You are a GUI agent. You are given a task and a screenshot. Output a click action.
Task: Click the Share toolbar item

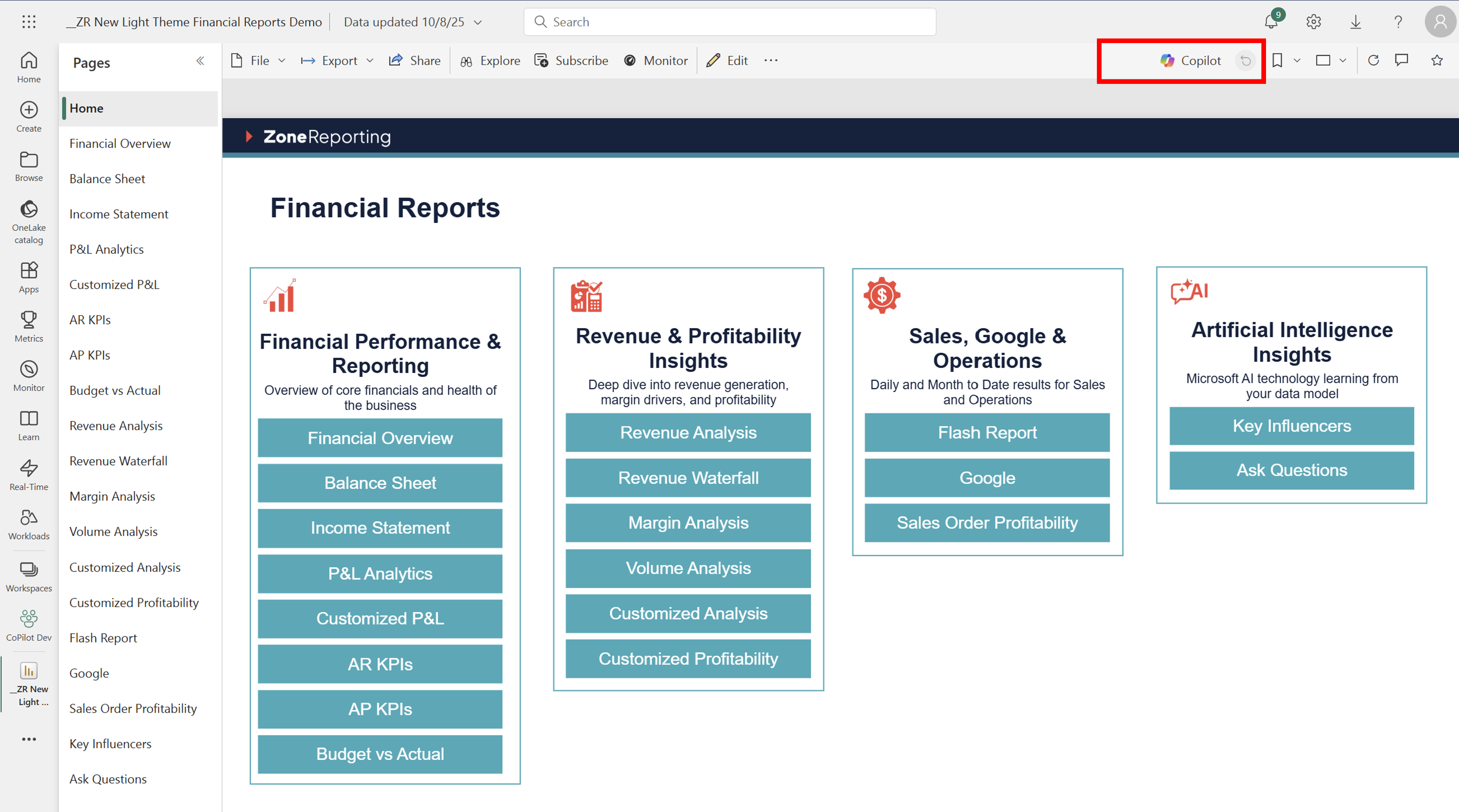tap(414, 61)
